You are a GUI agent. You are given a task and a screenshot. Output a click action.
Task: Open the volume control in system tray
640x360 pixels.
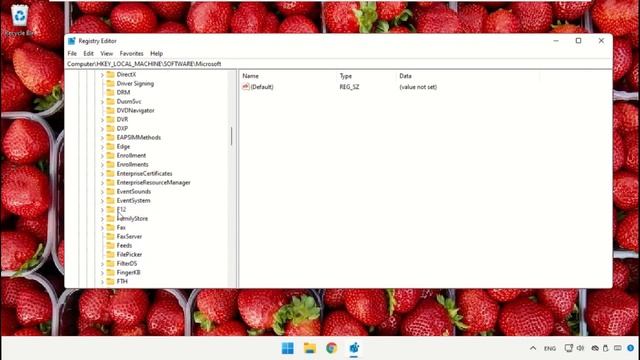[x=580, y=348]
